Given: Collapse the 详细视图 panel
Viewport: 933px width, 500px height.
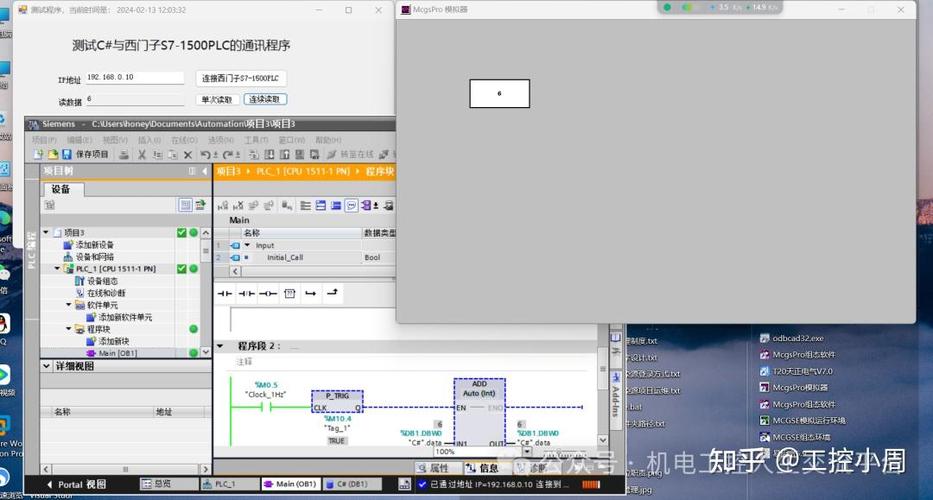Looking at the screenshot, I should point(46,367).
